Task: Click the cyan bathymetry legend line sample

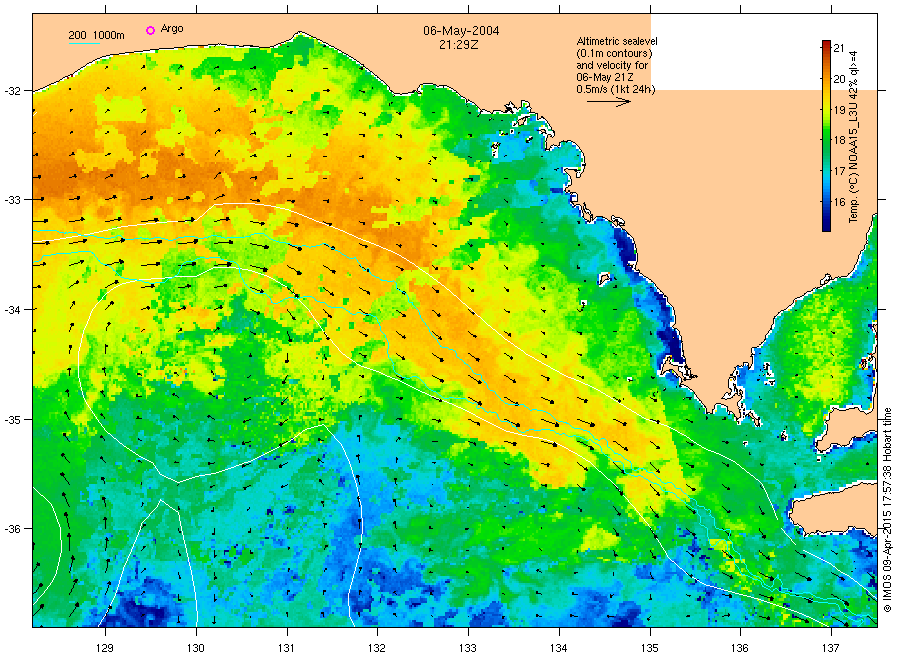Action: click(84, 43)
